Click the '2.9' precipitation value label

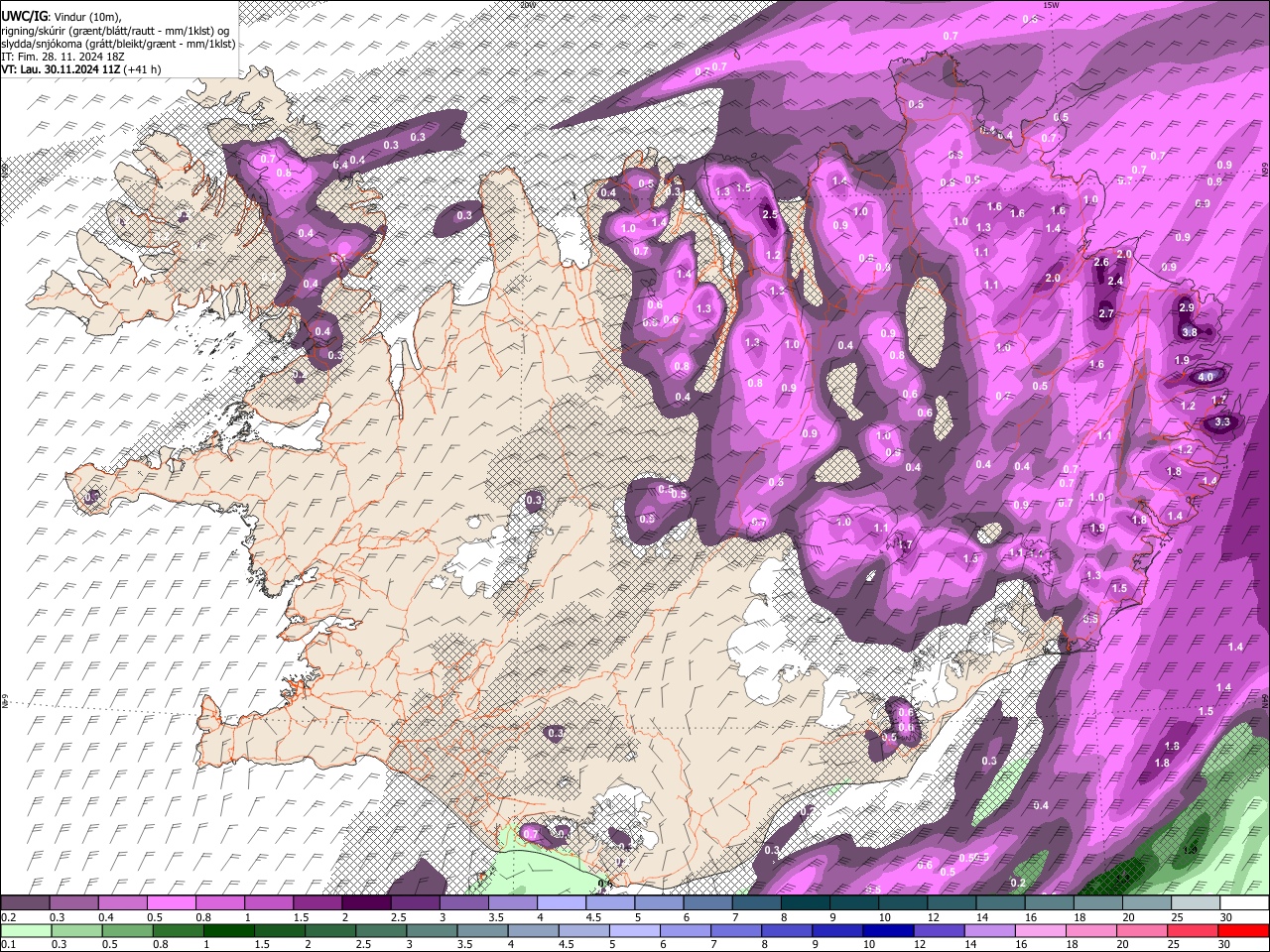pyautogui.click(x=1187, y=308)
